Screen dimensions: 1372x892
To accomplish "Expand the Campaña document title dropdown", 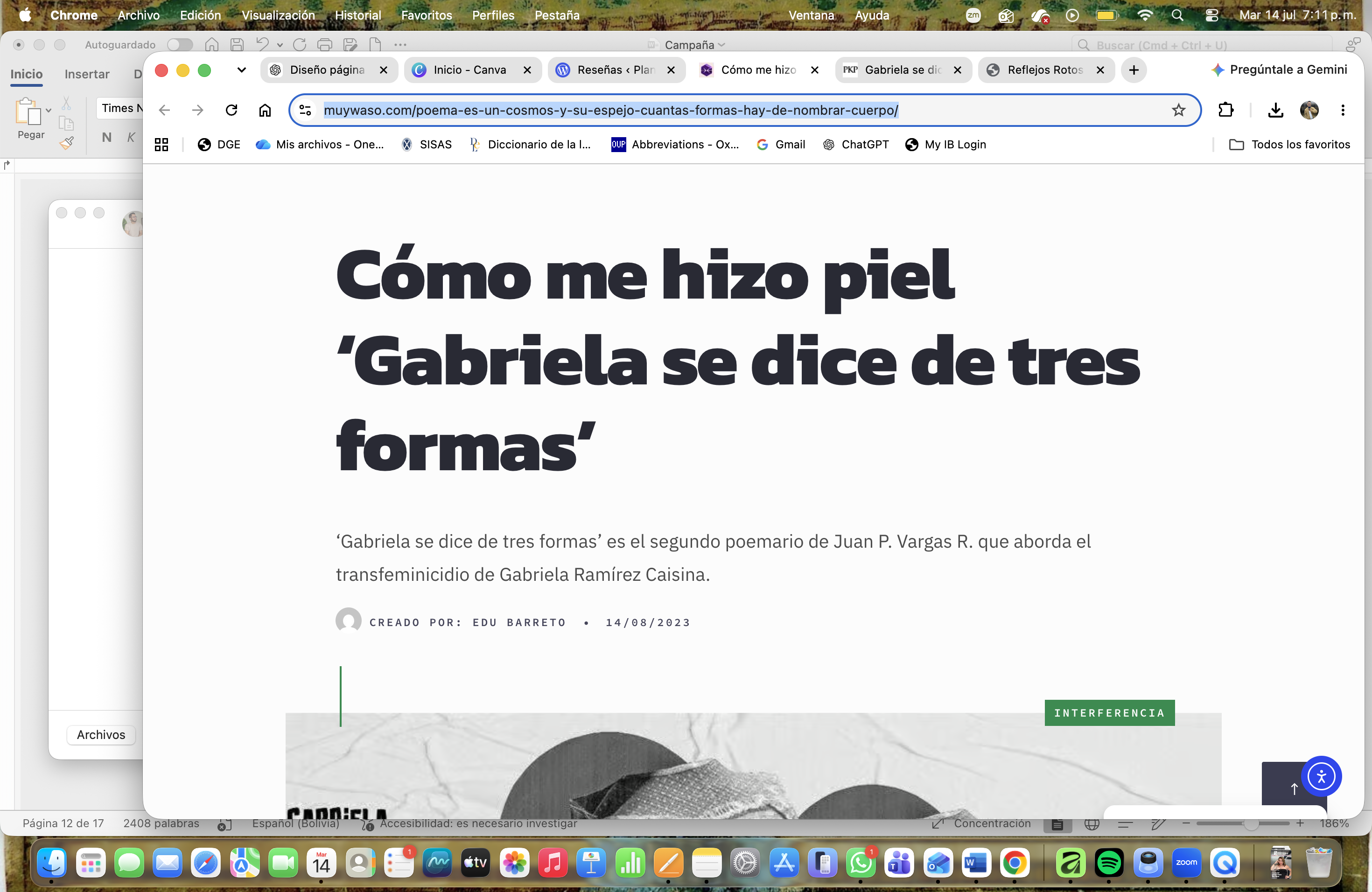I will pyautogui.click(x=722, y=45).
